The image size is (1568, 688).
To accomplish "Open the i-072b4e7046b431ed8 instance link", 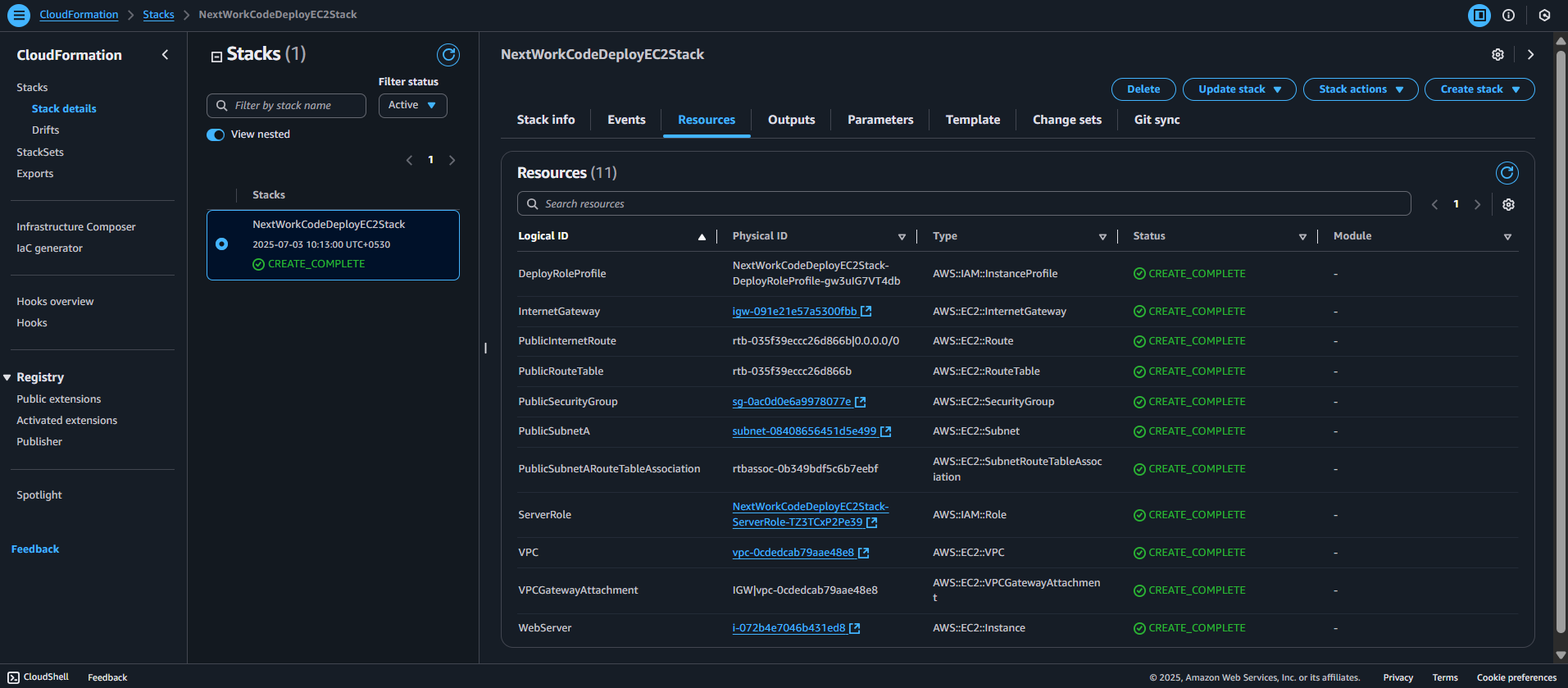I will 789,628.
